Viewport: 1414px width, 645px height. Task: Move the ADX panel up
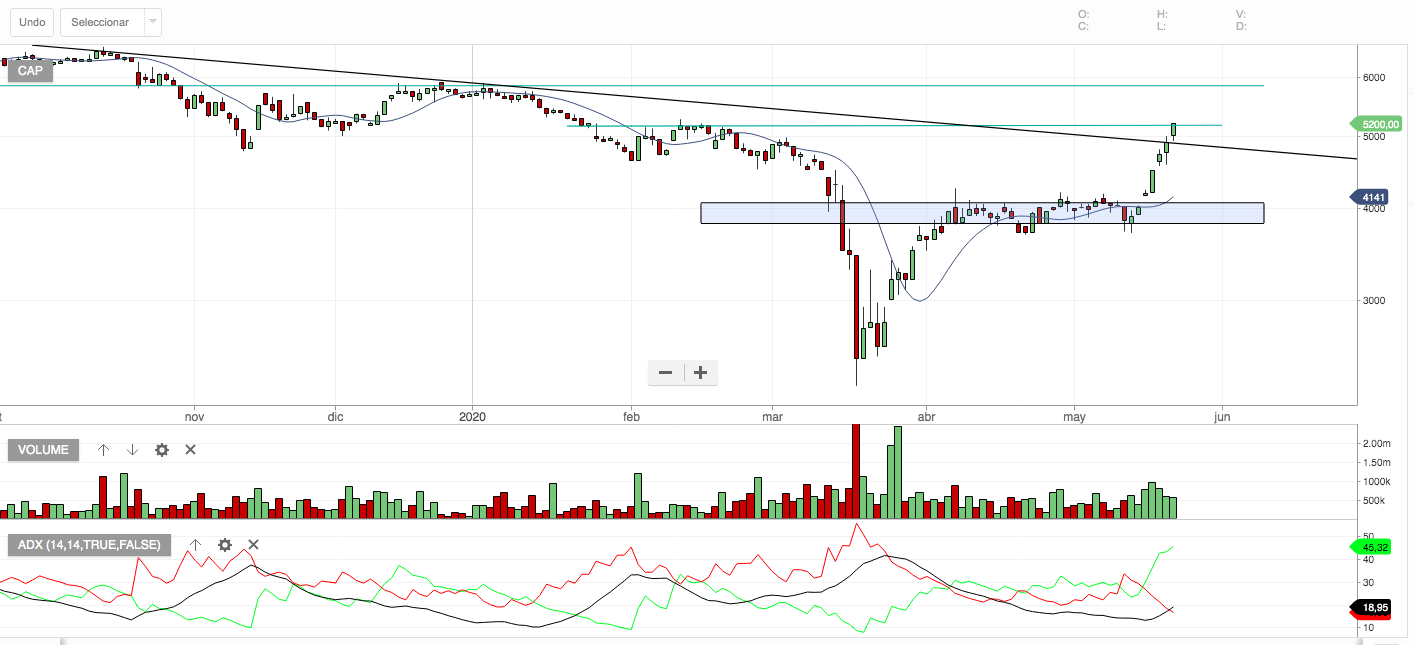pos(196,545)
